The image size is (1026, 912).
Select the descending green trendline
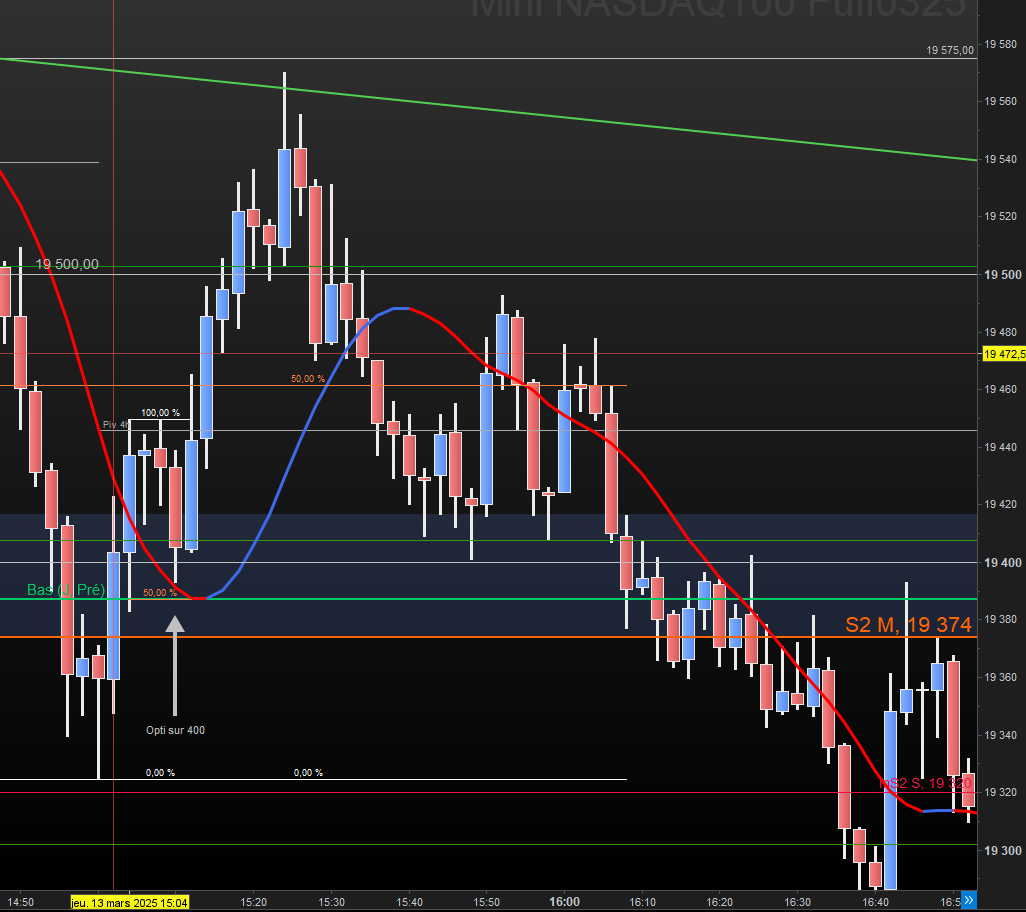489,109
